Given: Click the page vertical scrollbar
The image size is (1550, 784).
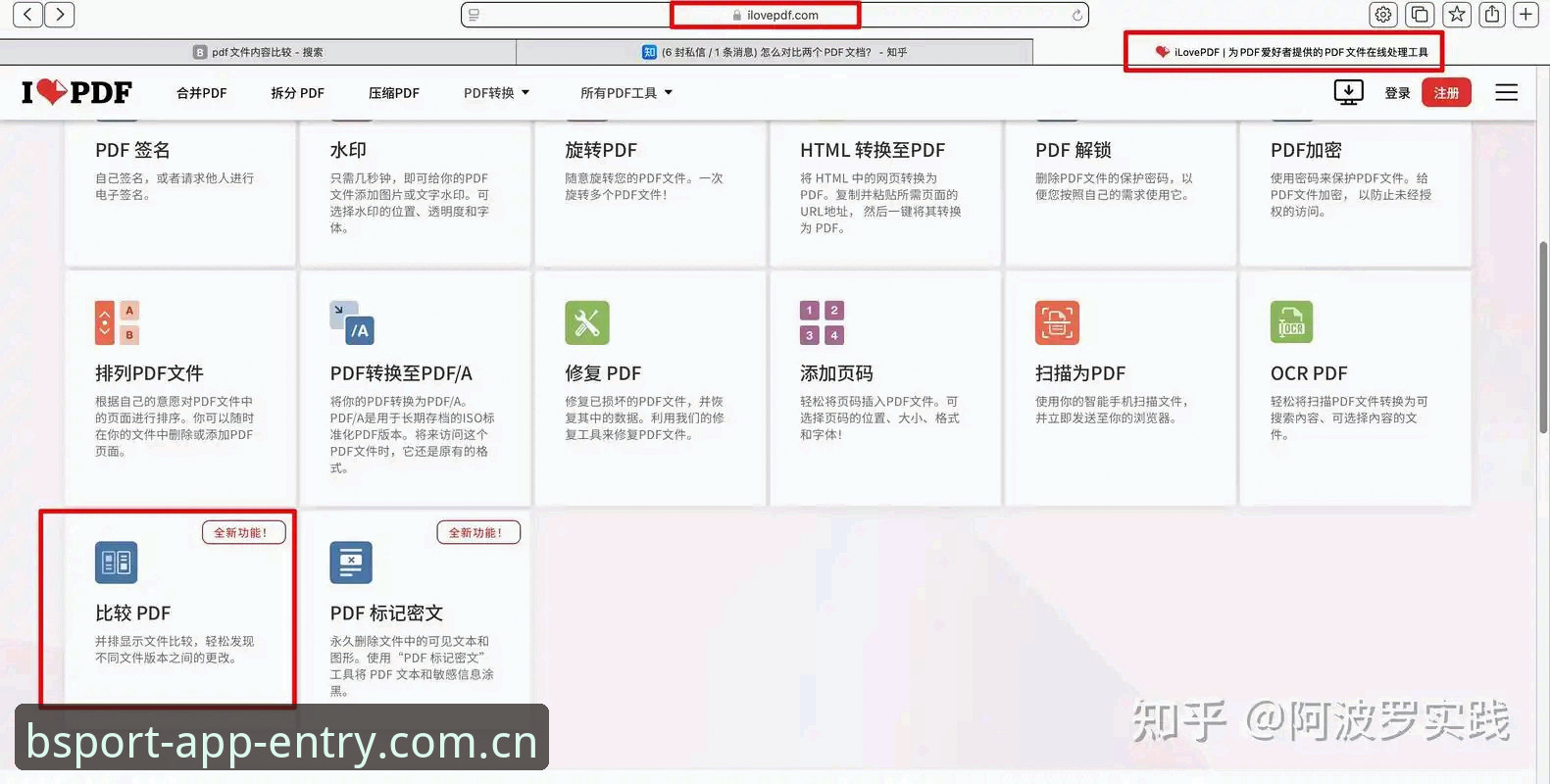Looking at the screenshot, I should pos(1542,336).
